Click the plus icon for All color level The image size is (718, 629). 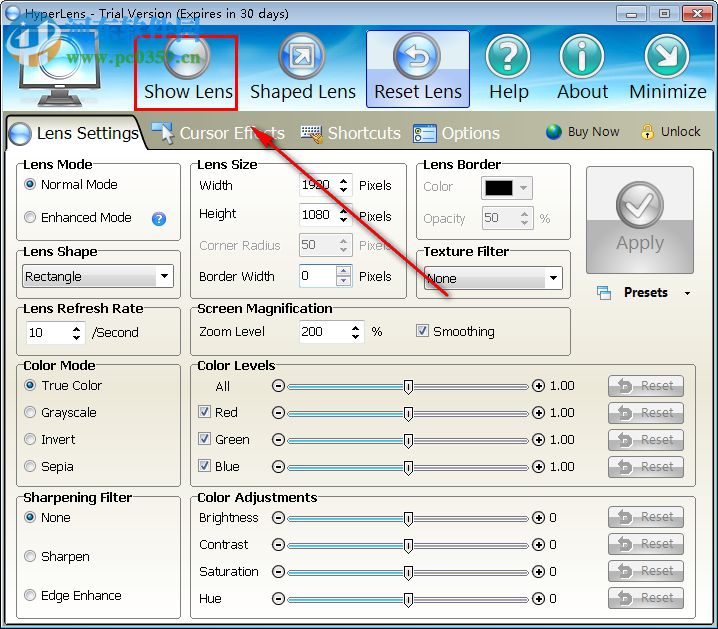click(538, 386)
